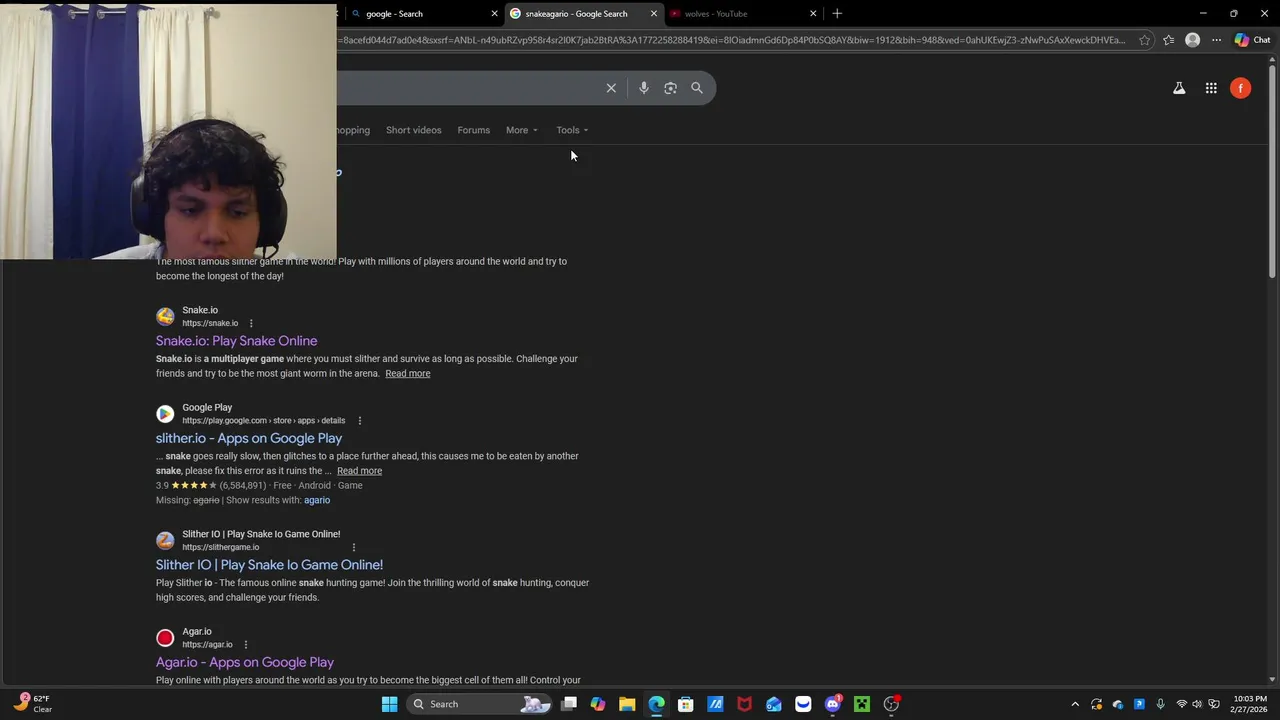Click the Google Play site favicon
The width and height of the screenshot is (1280, 720).
(165, 414)
